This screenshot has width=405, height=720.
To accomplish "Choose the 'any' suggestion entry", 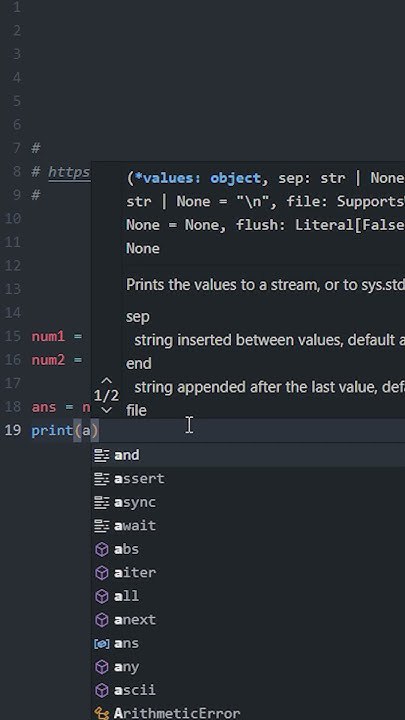I will pyautogui.click(x=248, y=667).
